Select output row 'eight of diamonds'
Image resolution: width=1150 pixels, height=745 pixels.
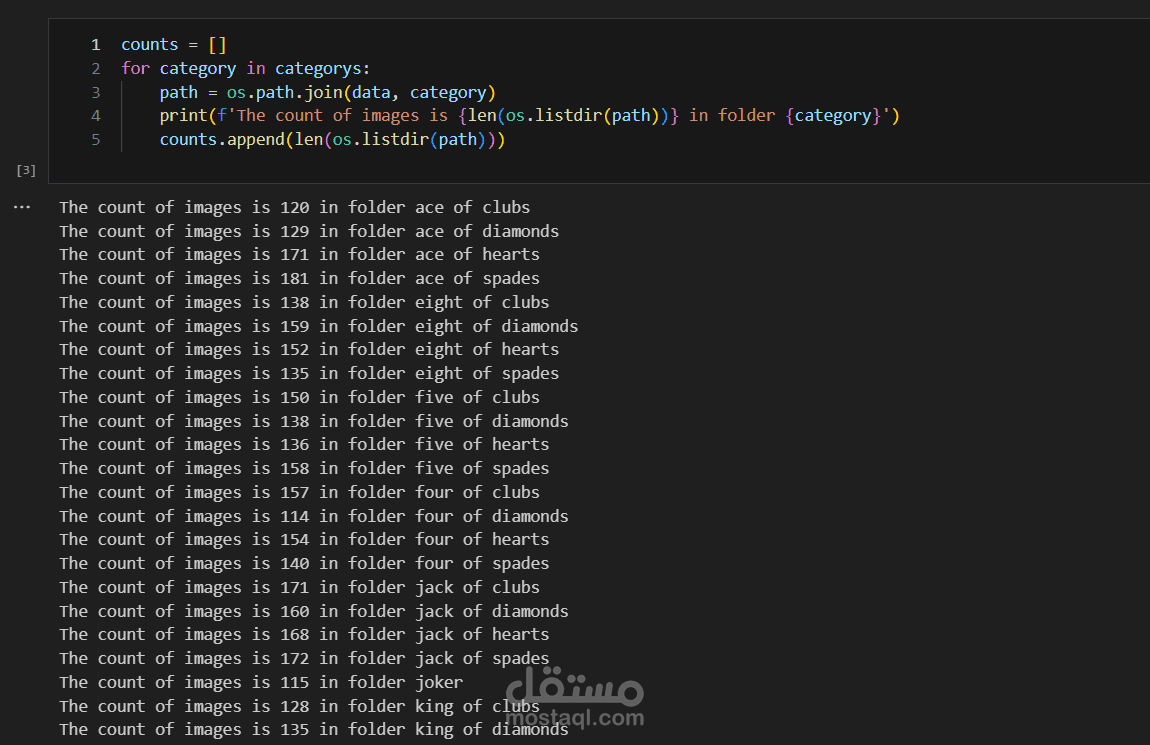tap(319, 326)
